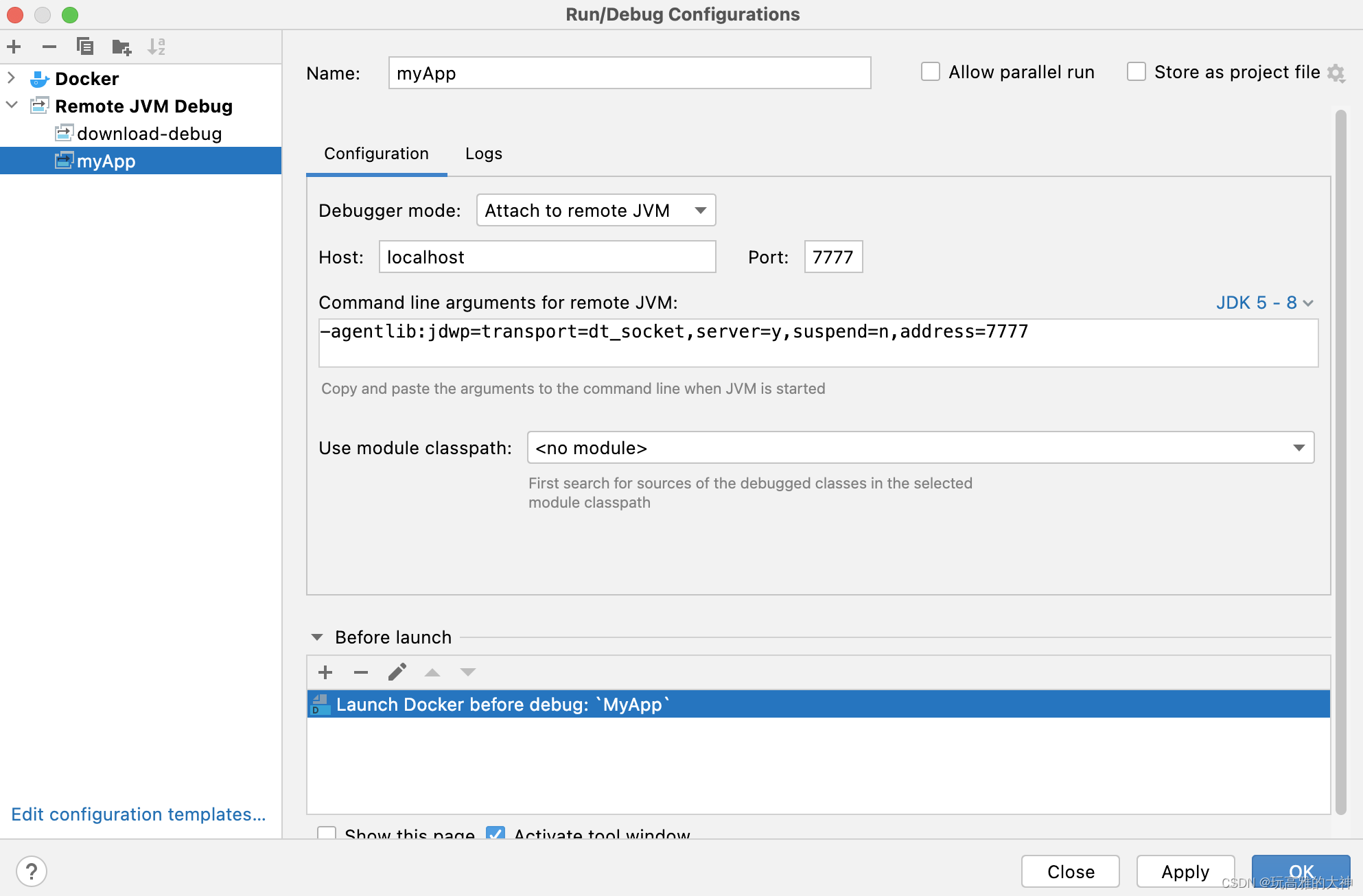Switch to the Configuration tab

pyautogui.click(x=375, y=154)
